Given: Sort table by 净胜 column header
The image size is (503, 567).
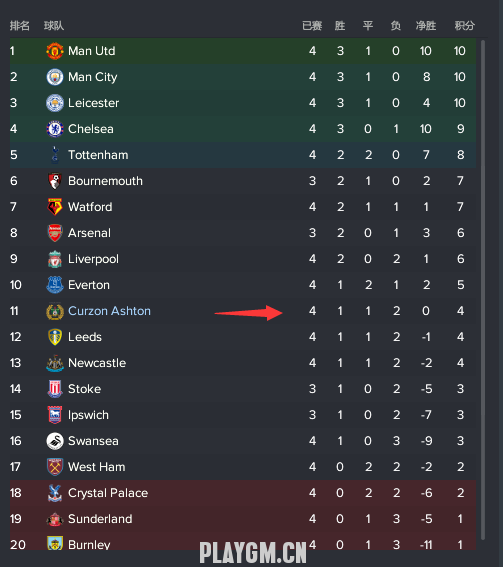Looking at the screenshot, I should coord(426,26).
